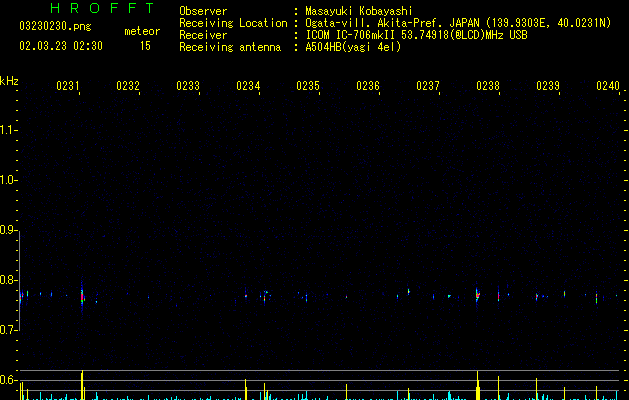Click the 1.0 kHz axis label
The height and width of the screenshot is (400, 629).
point(8,180)
